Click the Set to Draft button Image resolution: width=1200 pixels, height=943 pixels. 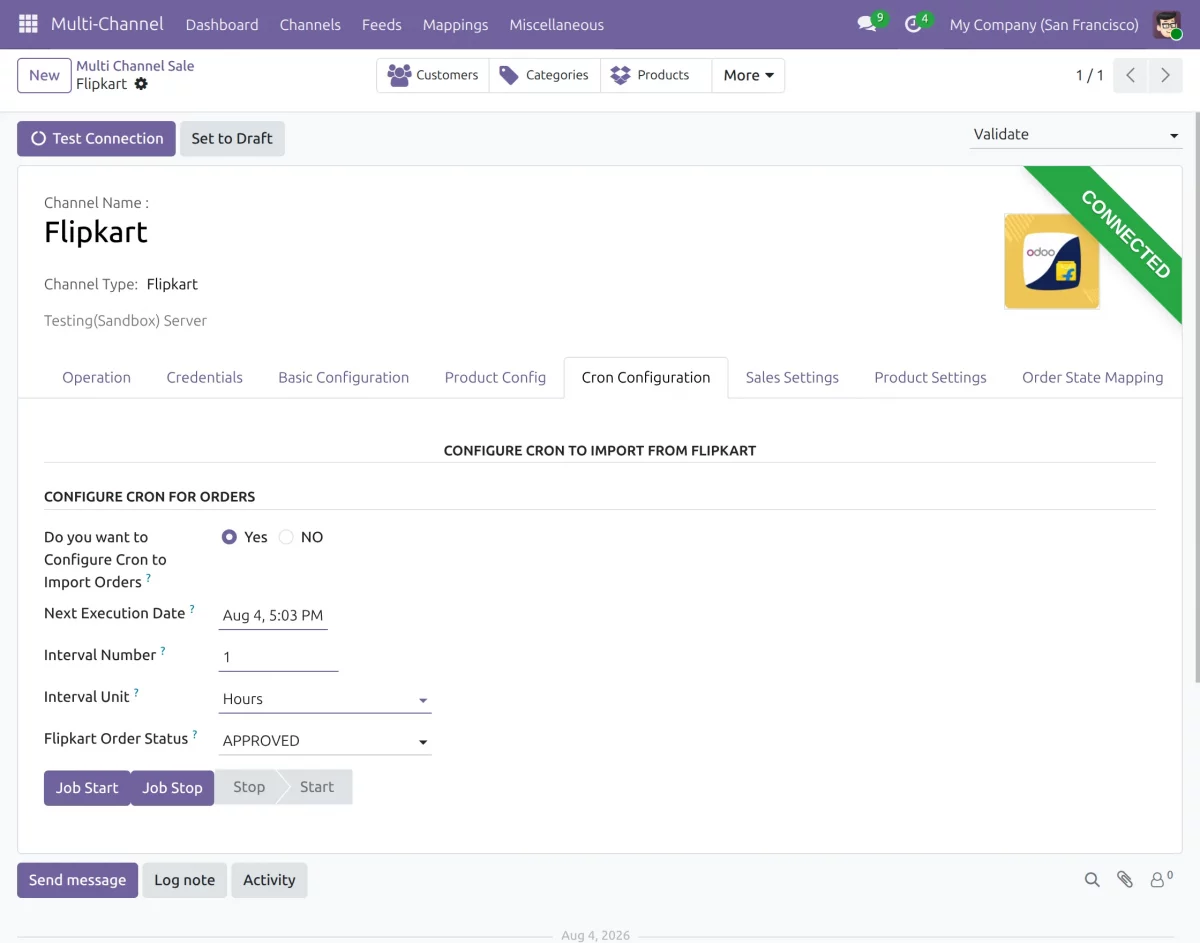tap(232, 139)
